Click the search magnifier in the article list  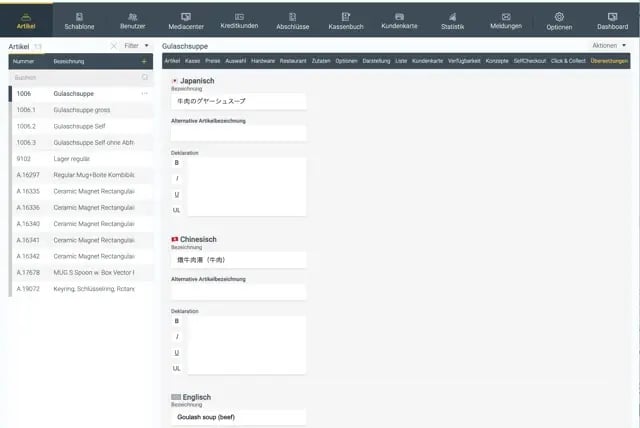[x=144, y=76]
